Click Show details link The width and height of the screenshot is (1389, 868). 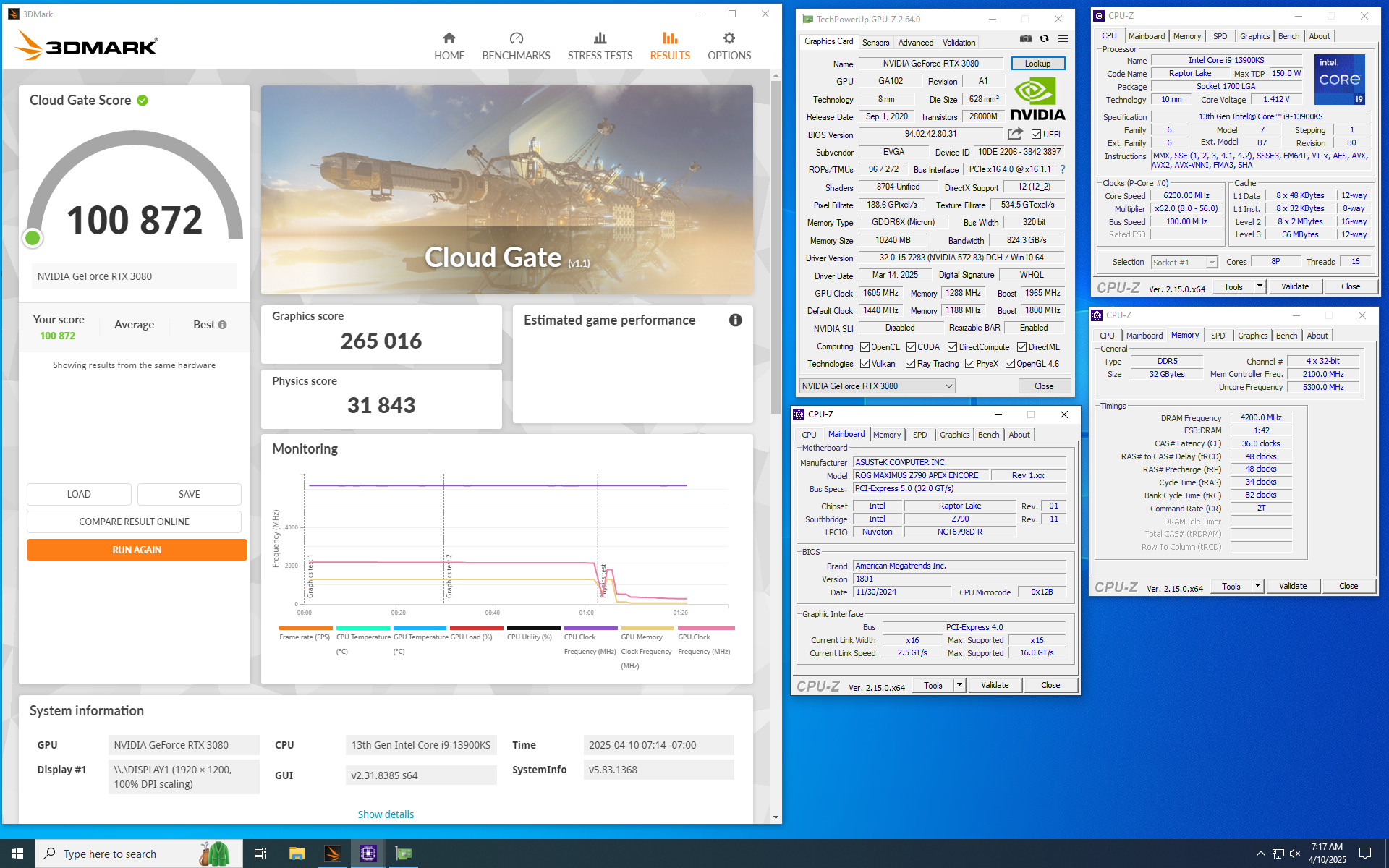386,814
